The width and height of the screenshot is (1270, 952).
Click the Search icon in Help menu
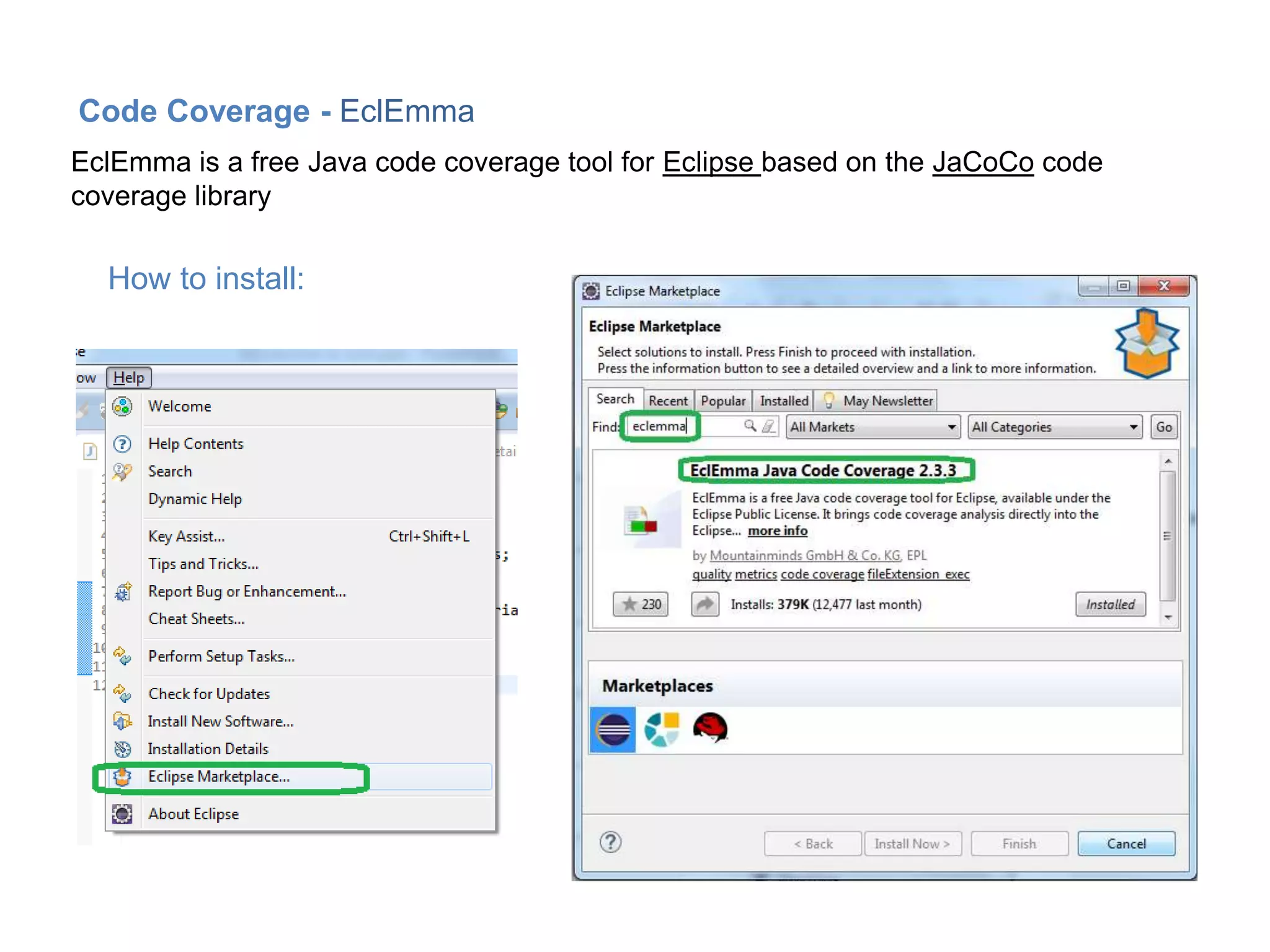[123, 472]
